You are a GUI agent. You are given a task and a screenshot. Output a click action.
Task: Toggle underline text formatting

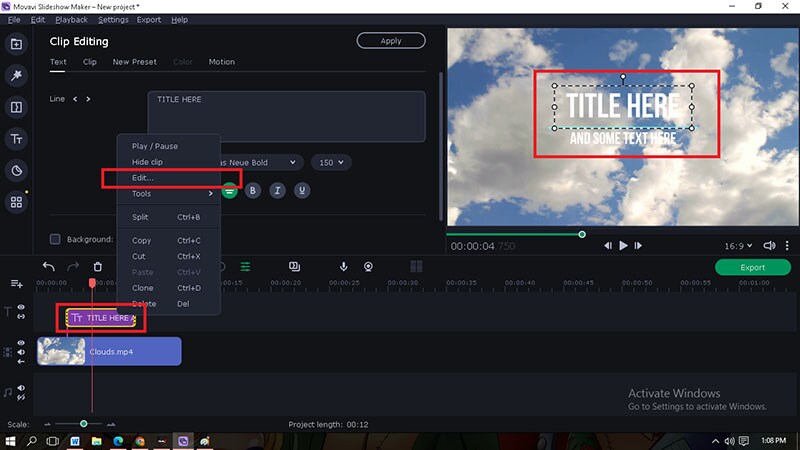click(302, 191)
